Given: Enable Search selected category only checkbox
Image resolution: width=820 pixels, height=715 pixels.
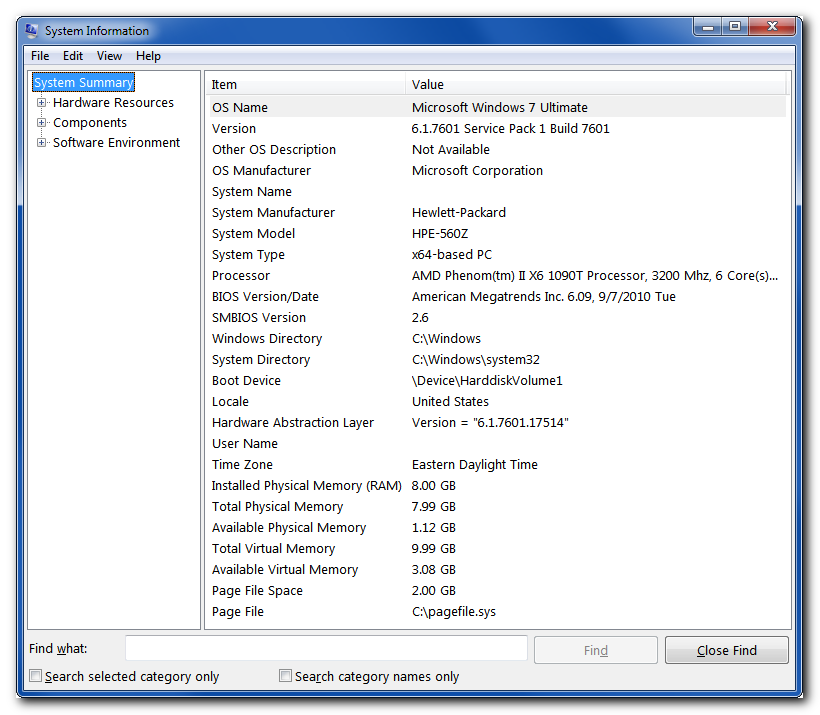Looking at the screenshot, I should 36,676.
